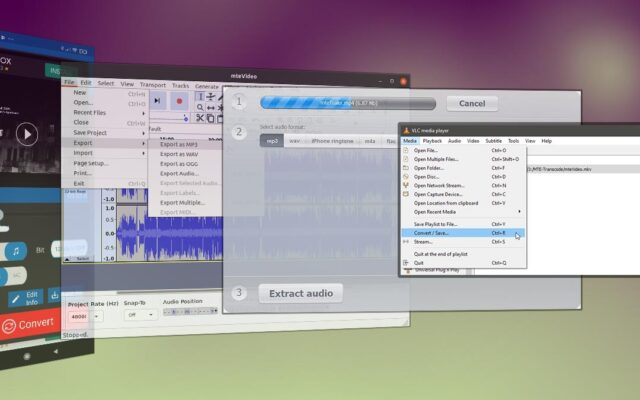Open the Audacity File menu
The height and width of the screenshot is (400, 640).
coord(69,82)
